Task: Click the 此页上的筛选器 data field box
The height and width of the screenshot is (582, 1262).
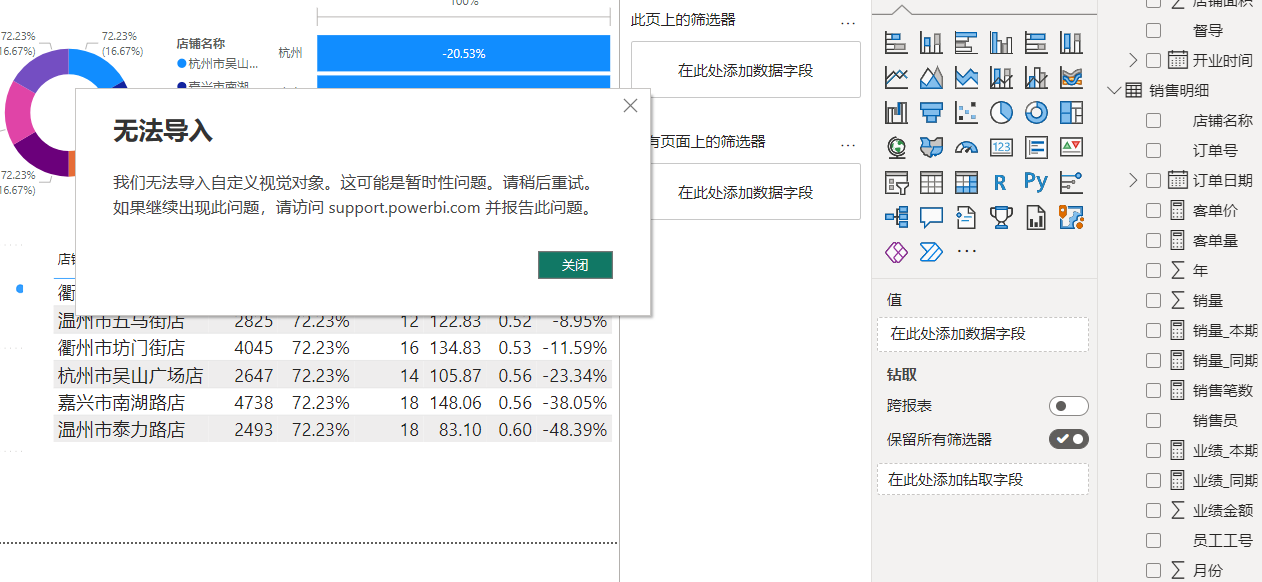Action: pos(746,70)
